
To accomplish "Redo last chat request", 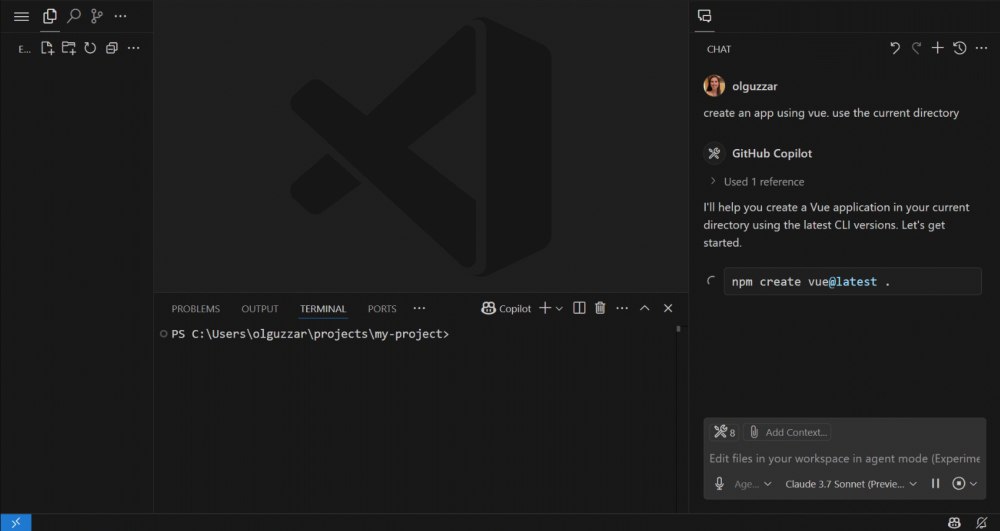I will click(x=916, y=48).
